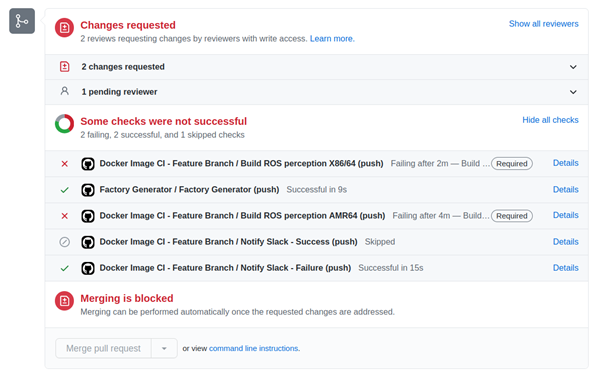Click the red Merging is blocked icon
The width and height of the screenshot is (602, 373).
(x=64, y=301)
